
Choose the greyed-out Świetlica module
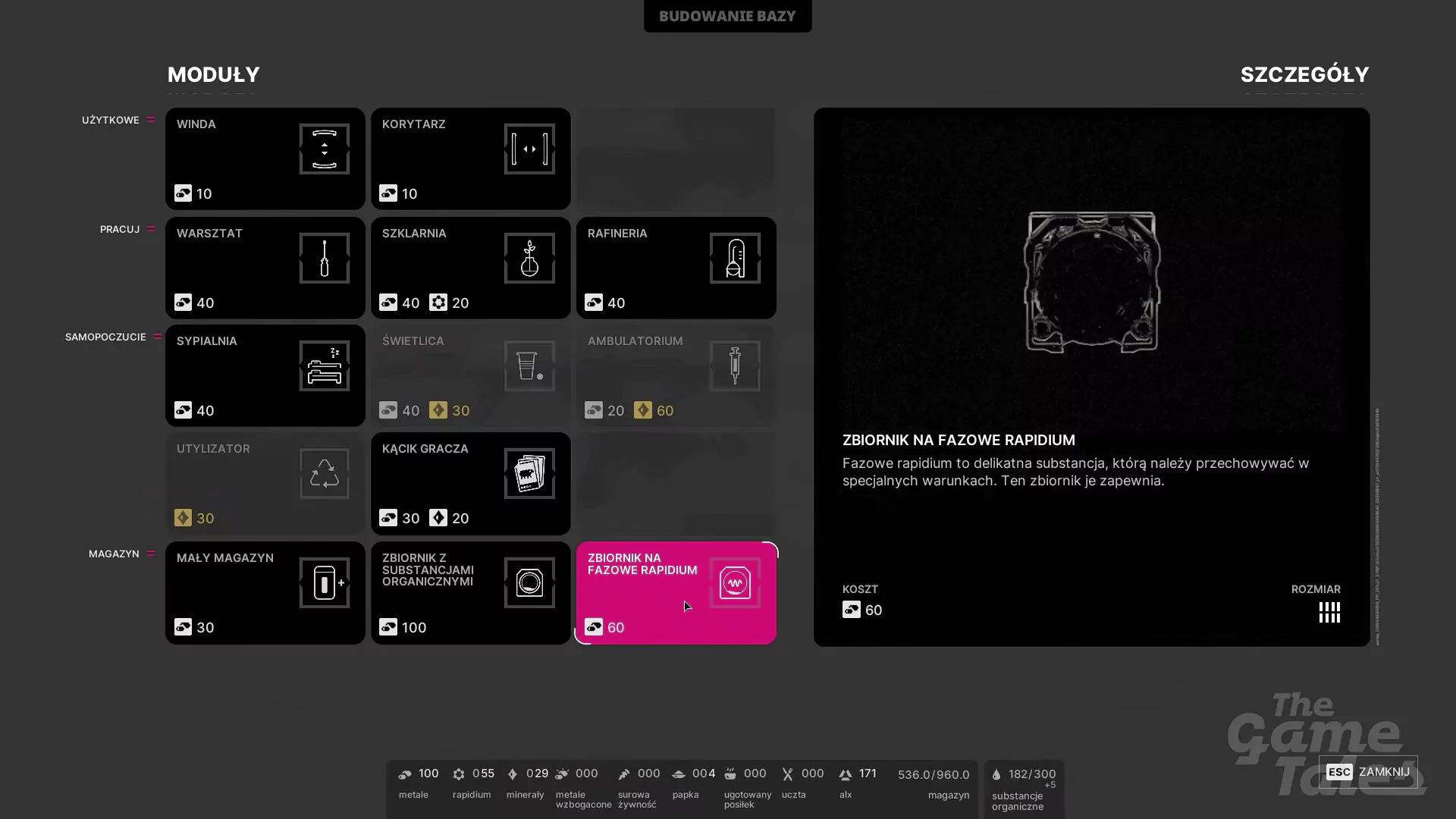tap(471, 376)
